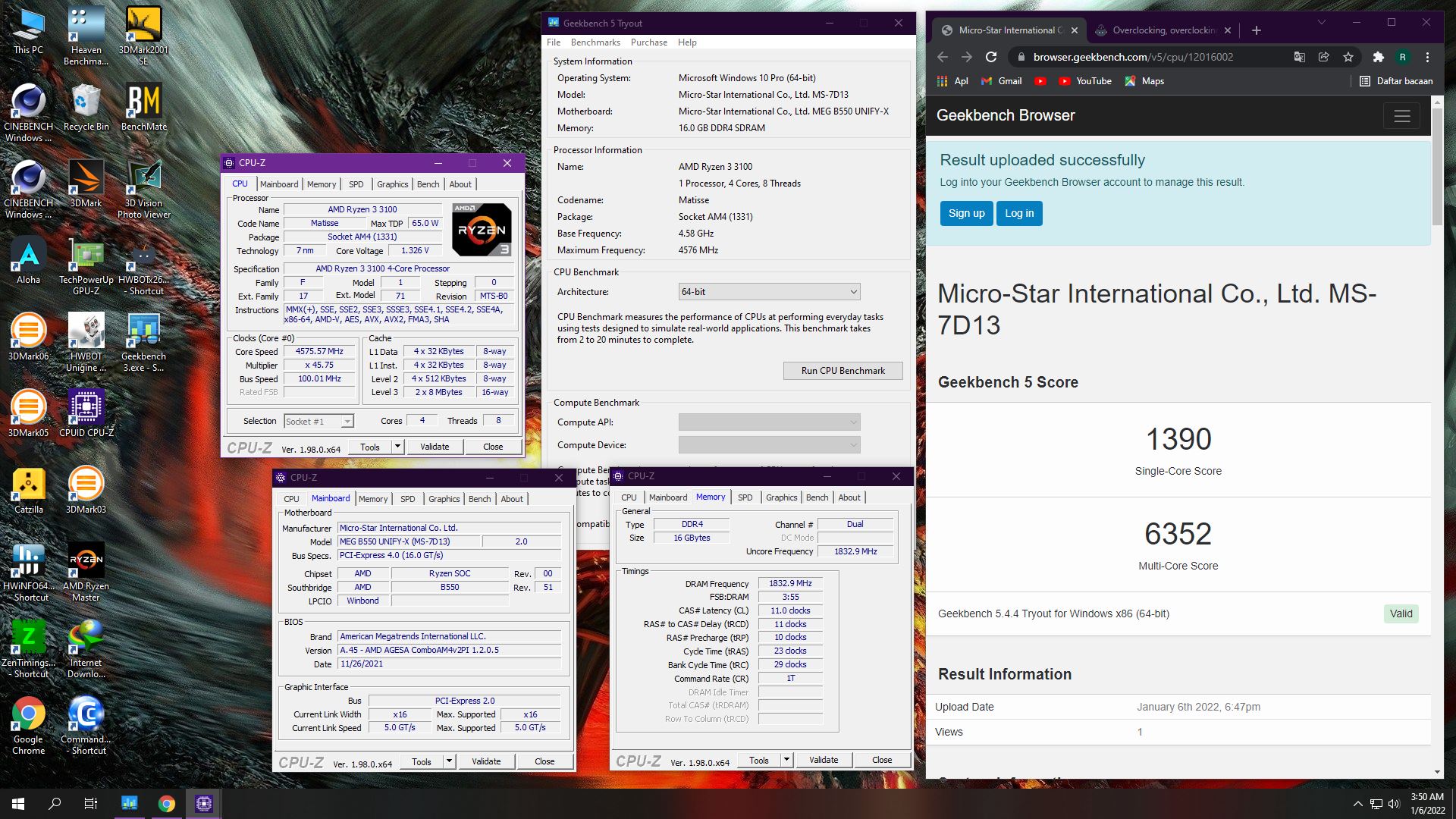Screen dimensions: 1456x819
Task: Open the ZenTimings shortcut icon
Action: click(x=28, y=648)
